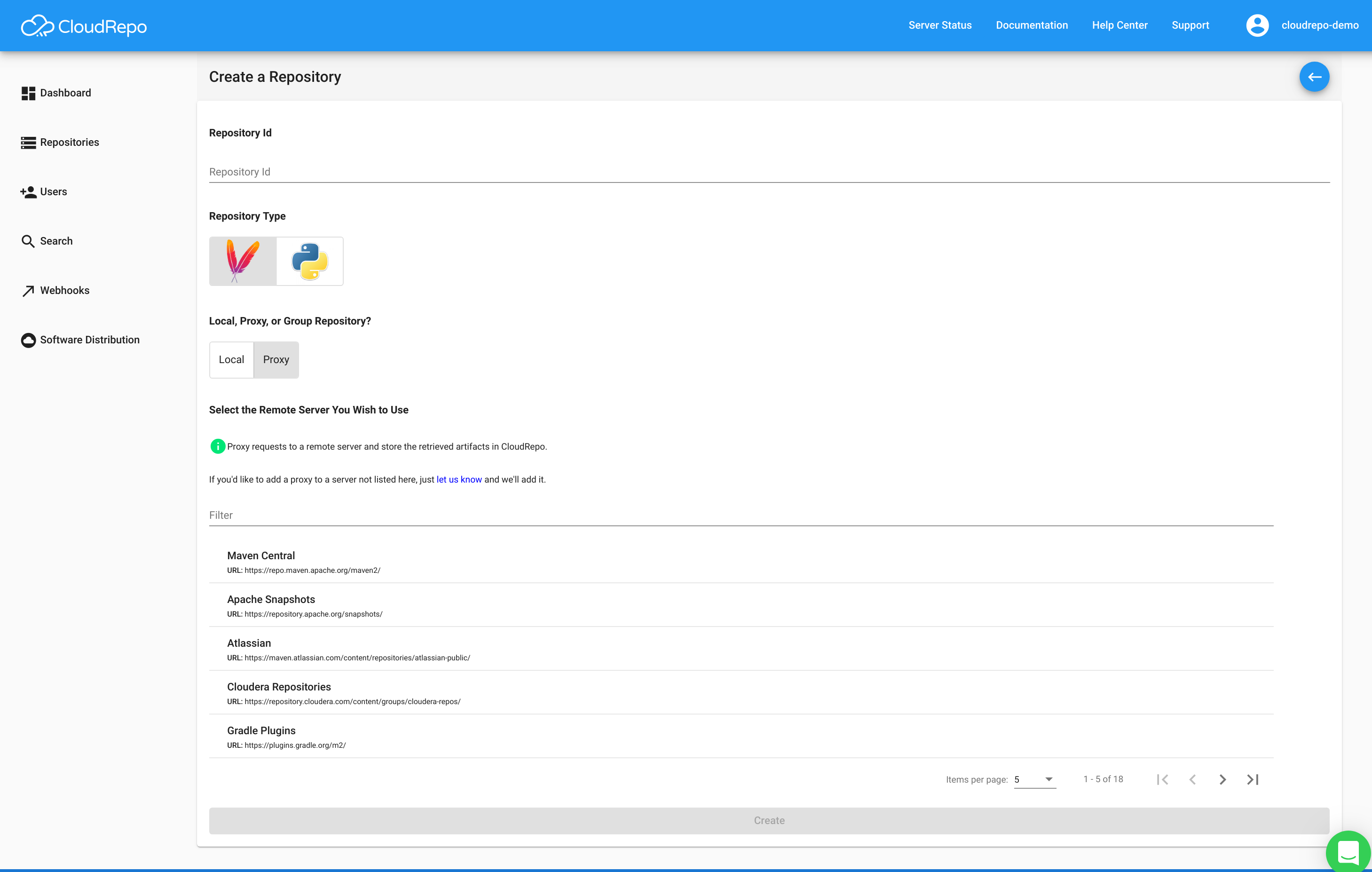Go to Users in the sidebar

click(44, 191)
